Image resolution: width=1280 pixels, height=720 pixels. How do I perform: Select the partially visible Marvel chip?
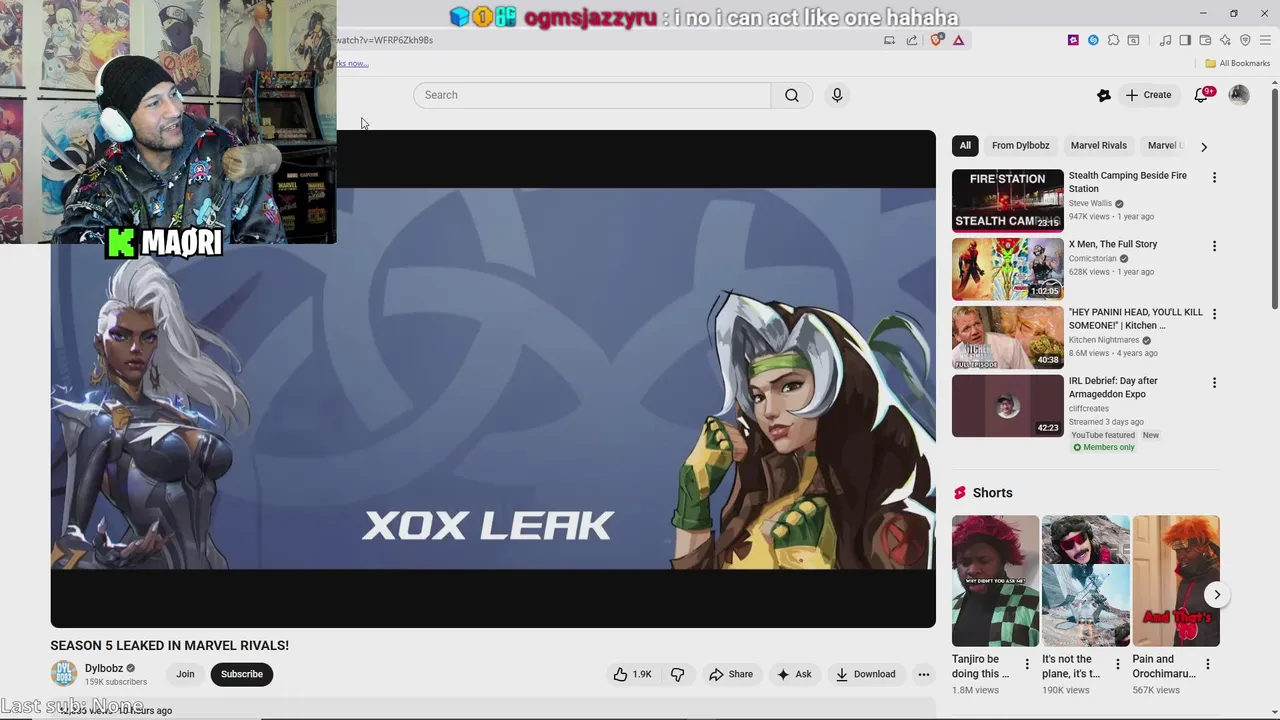click(x=1164, y=146)
